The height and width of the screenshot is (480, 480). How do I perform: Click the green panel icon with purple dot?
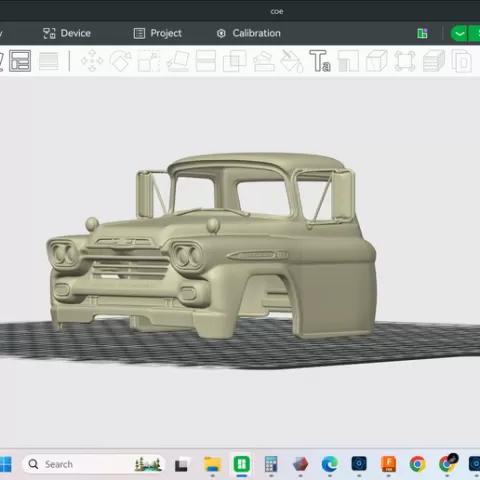click(x=422, y=33)
